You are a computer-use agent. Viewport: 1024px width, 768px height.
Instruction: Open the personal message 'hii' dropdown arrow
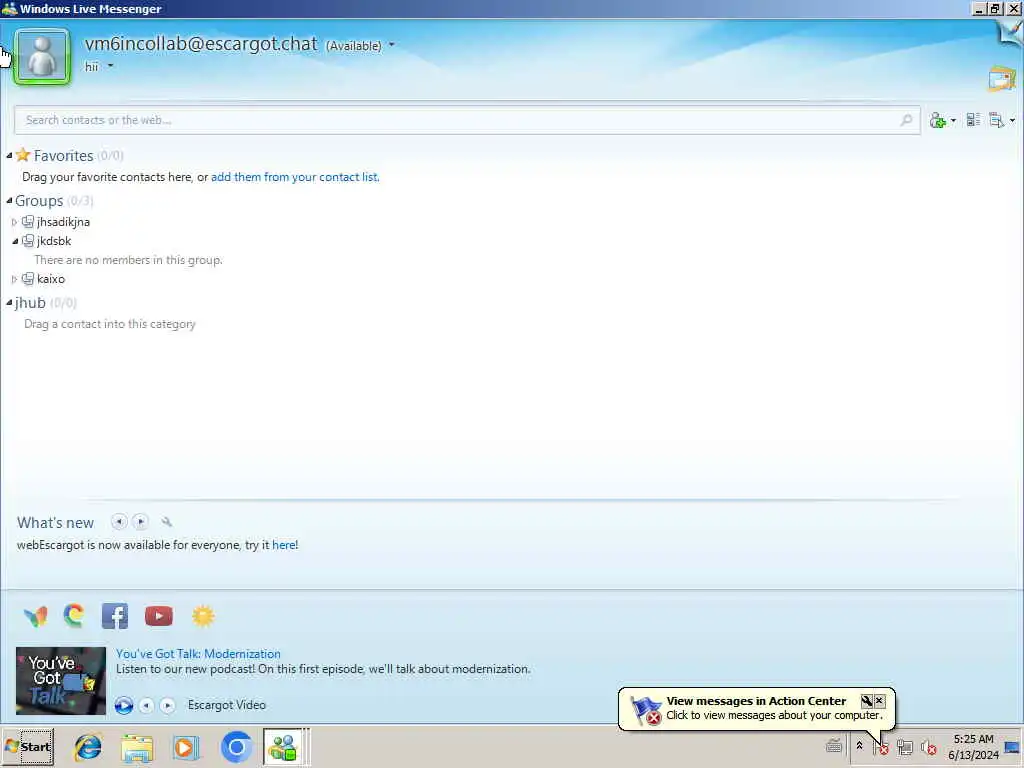110,66
